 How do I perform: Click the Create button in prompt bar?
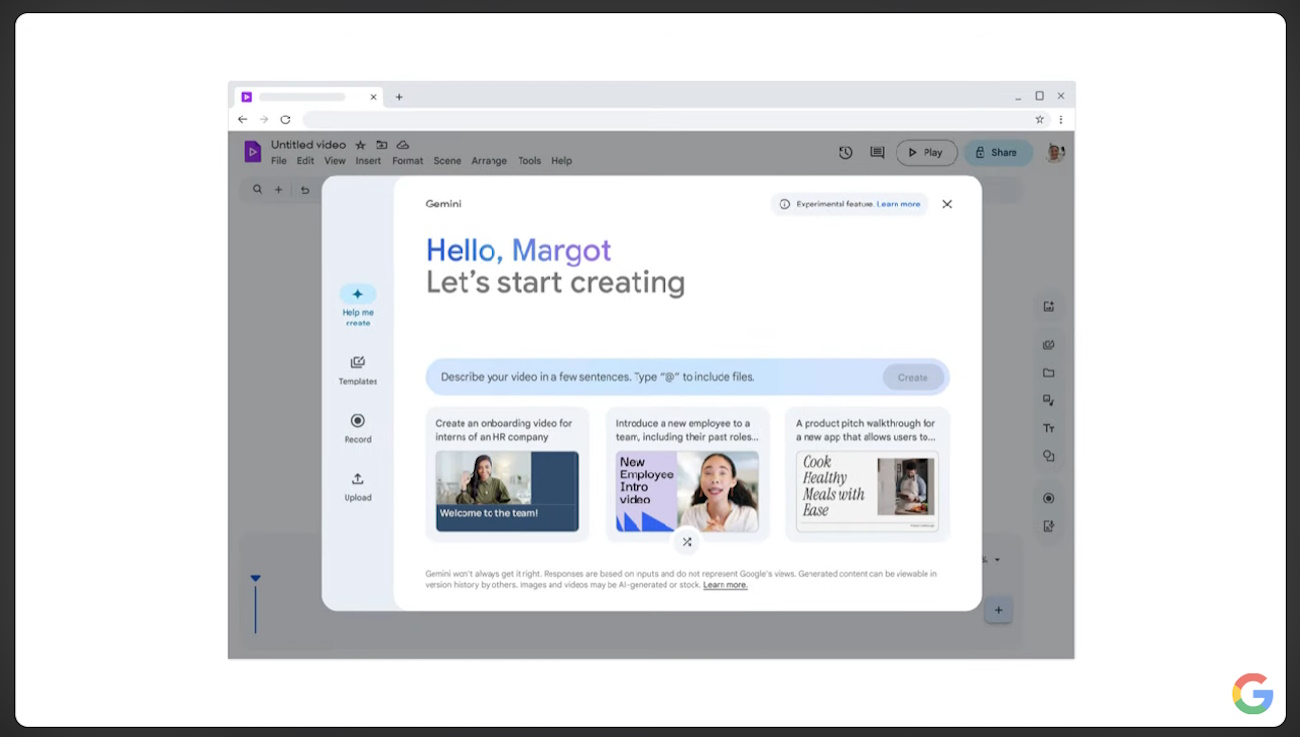[x=913, y=378]
